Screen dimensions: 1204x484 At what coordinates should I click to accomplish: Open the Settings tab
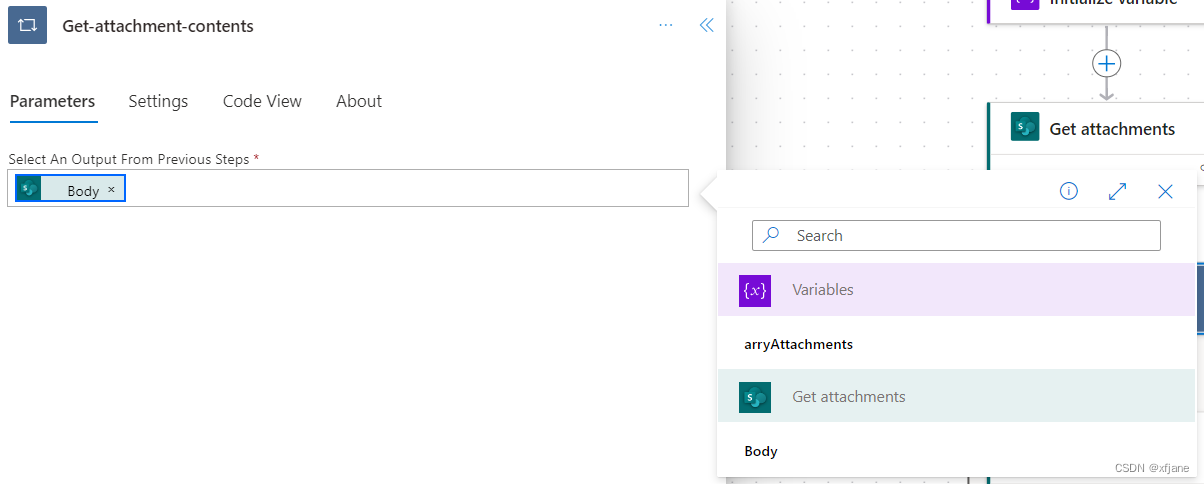pos(158,101)
